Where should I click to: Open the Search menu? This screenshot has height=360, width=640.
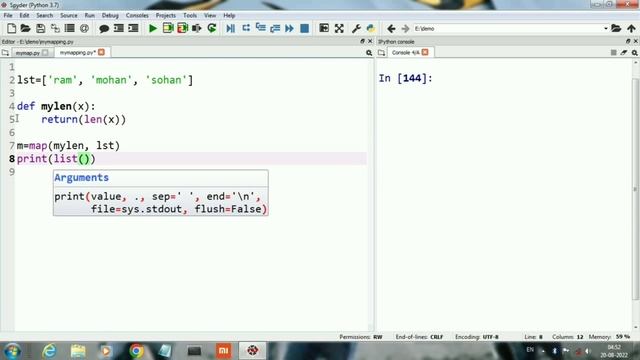tap(44, 16)
